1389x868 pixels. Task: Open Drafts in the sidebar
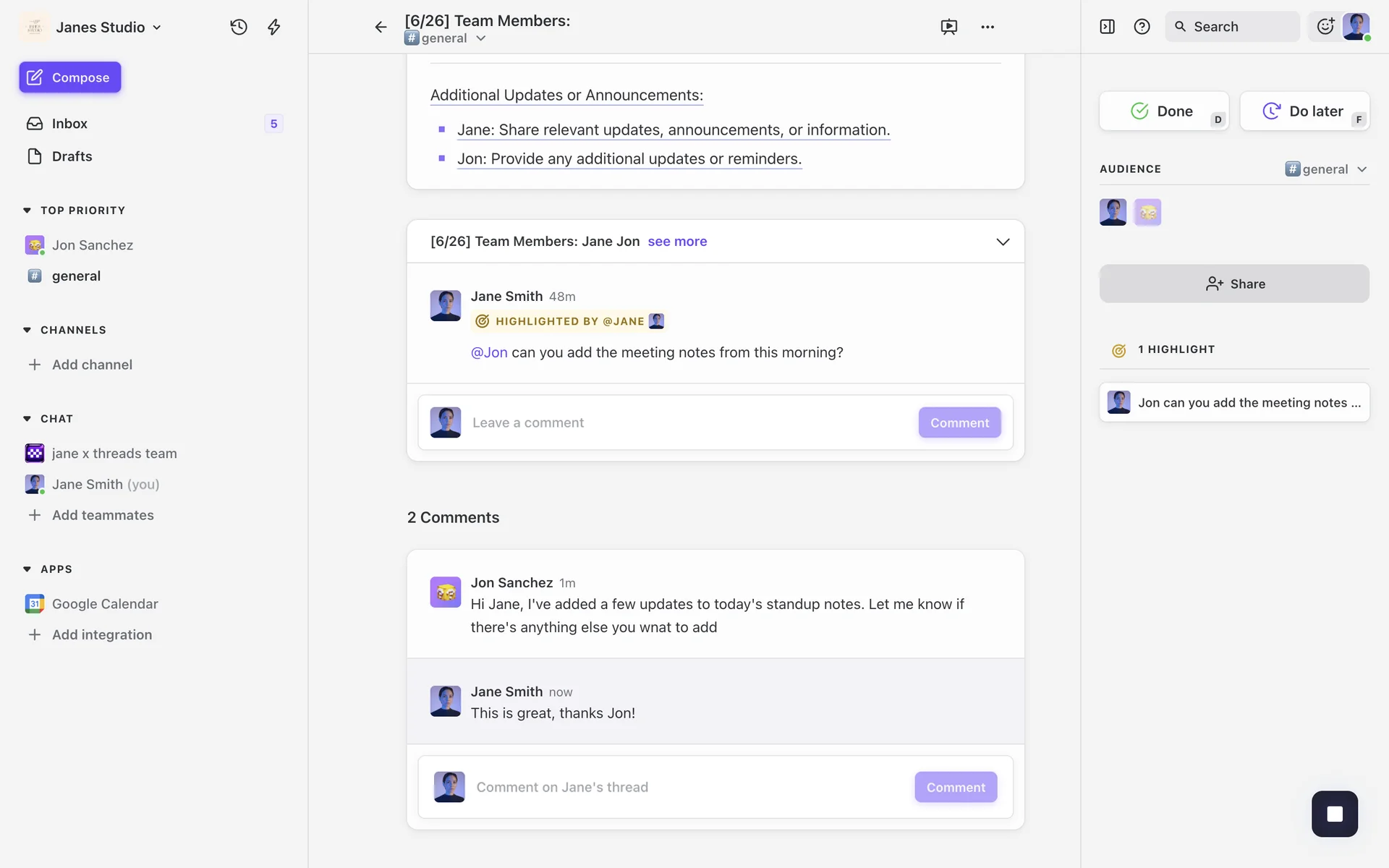pyautogui.click(x=72, y=156)
